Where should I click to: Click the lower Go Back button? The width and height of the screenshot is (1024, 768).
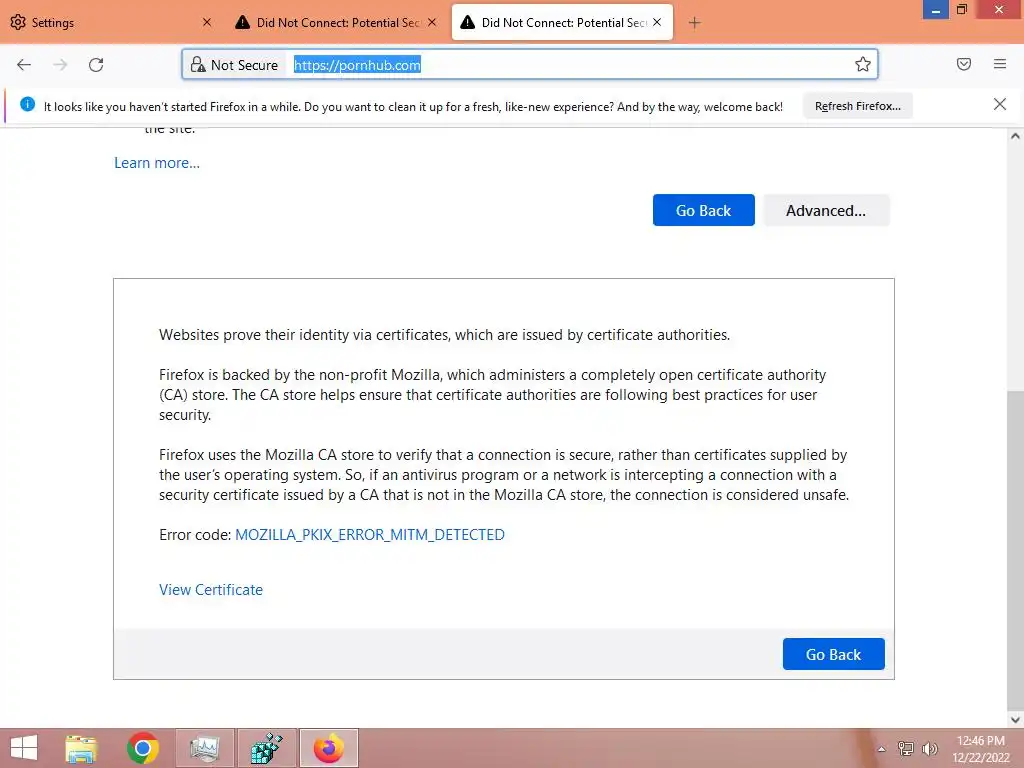click(x=833, y=654)
